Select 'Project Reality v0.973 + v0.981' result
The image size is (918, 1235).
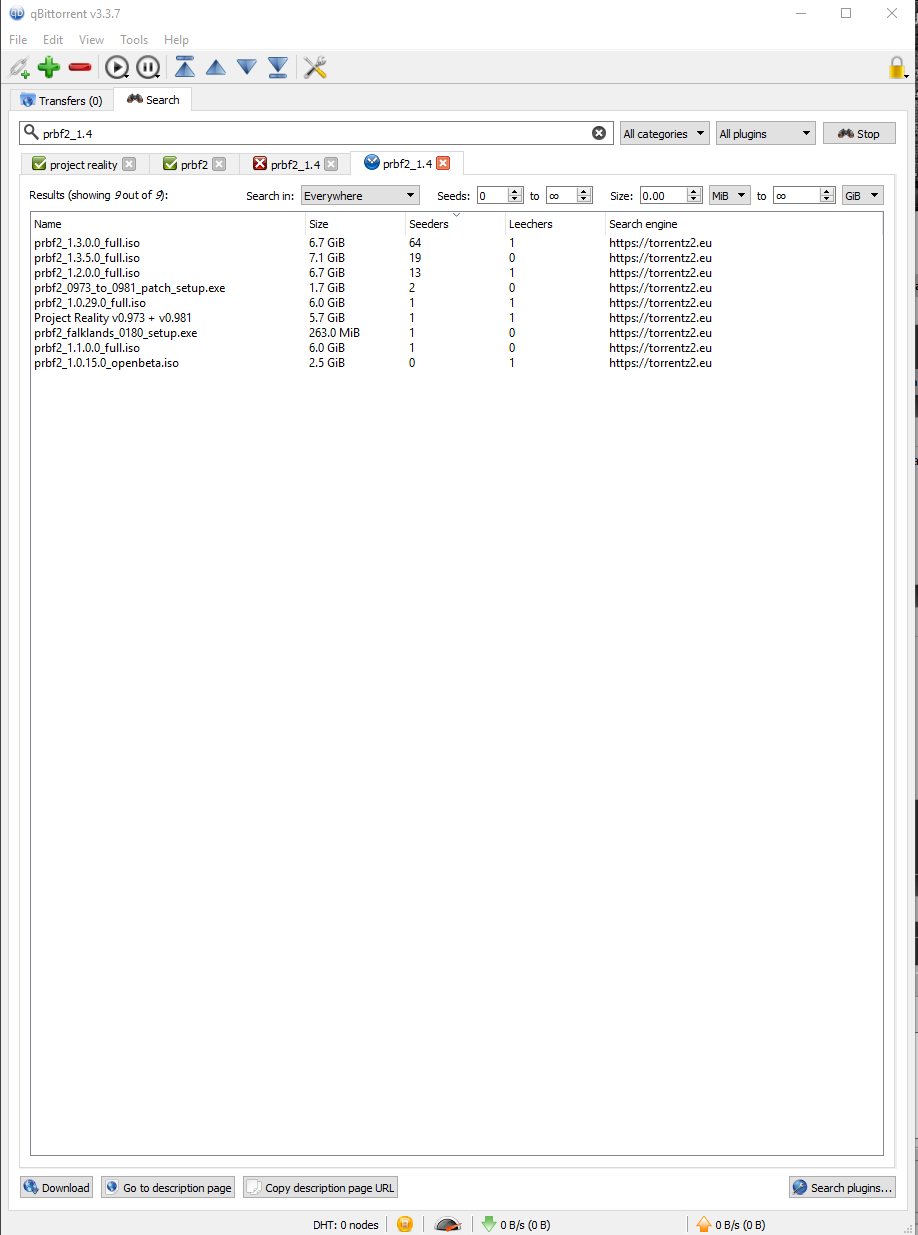[456, 317]
